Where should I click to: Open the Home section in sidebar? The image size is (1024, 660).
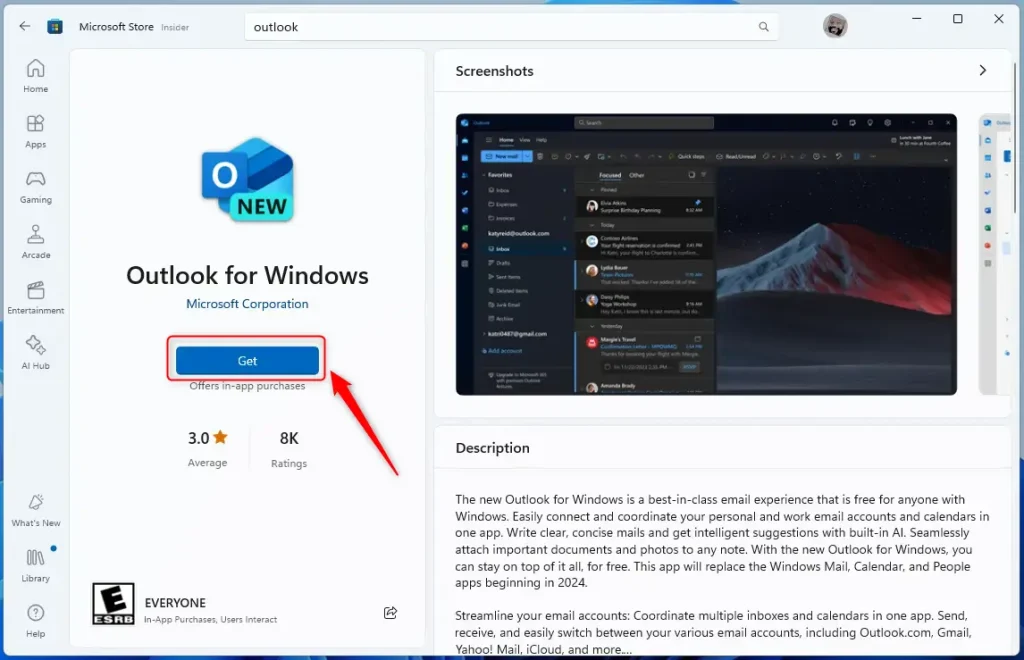coord(35,76)
